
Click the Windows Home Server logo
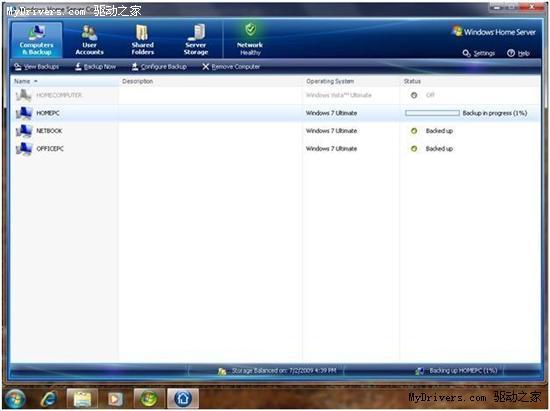tap(494, 32)
